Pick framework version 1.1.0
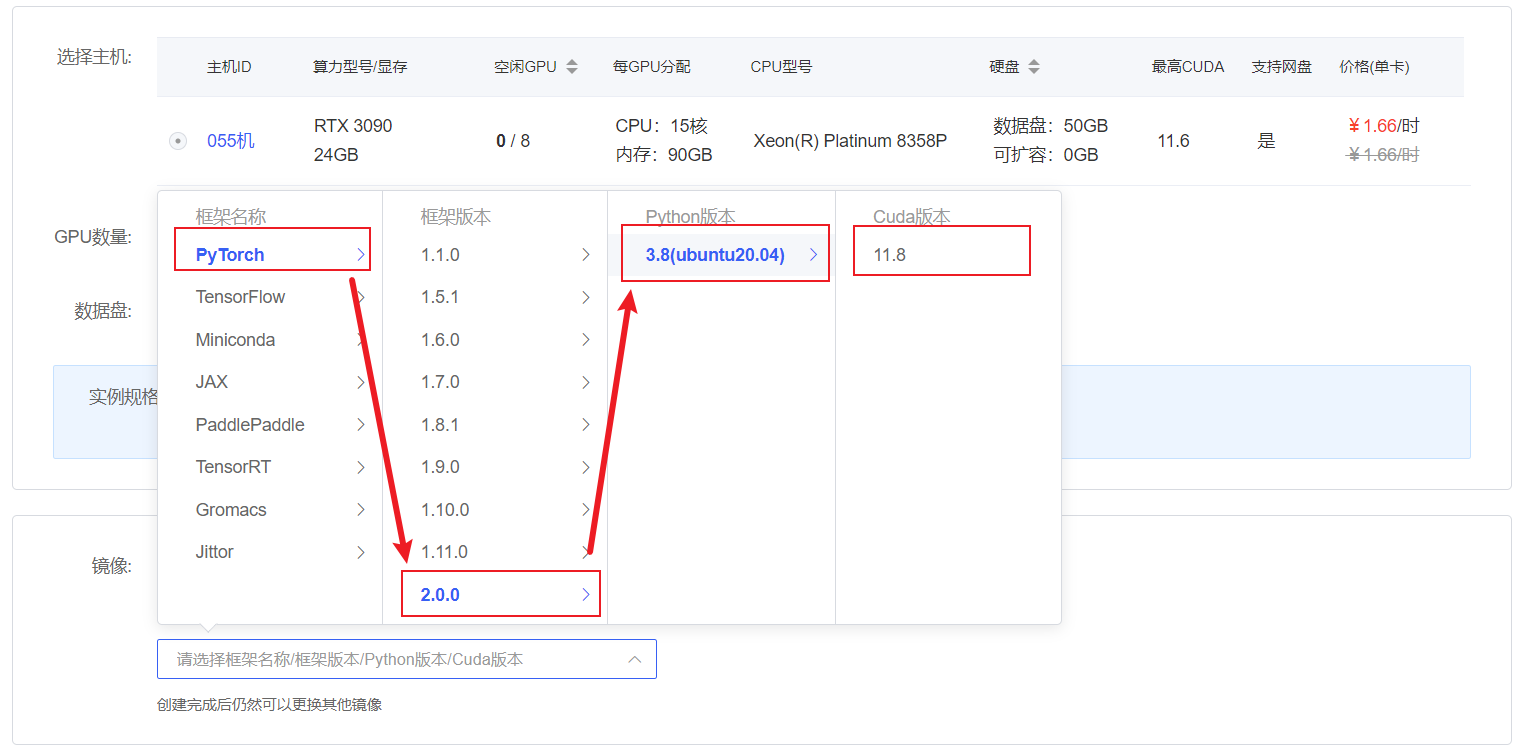 pos(440,255)
